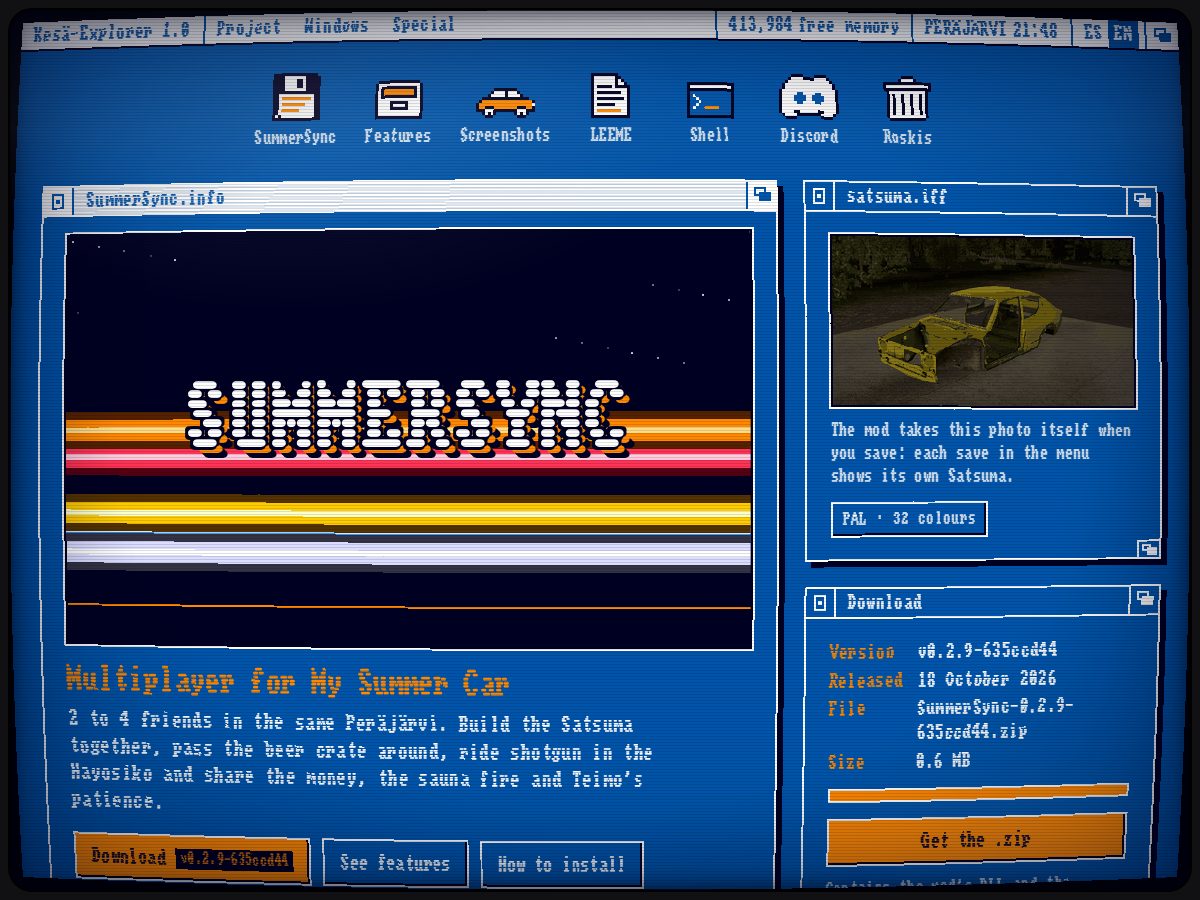This screenshot has height=900, width=1200.
Task: Click the version value v0.2.9-635ccd44
Action: (987, 650)
